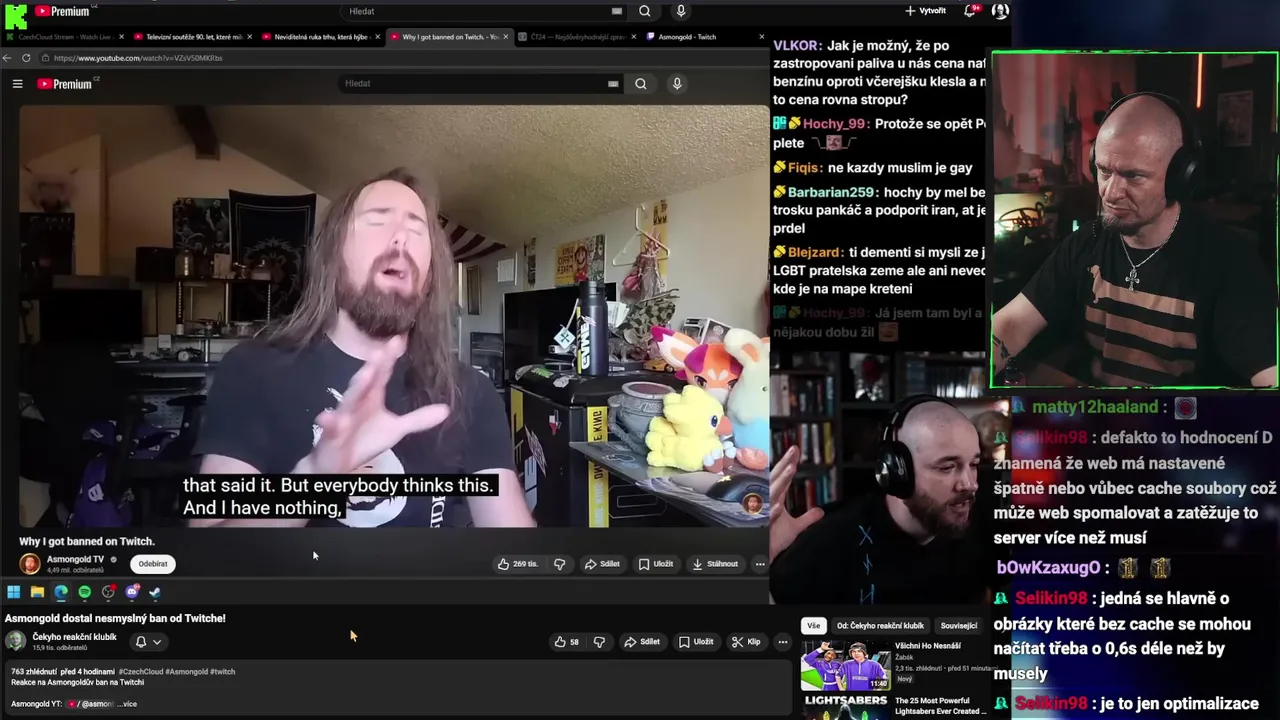The image size is (1280, 720).
Task: Close the Asmongold - Twitch tab
Action: (x=762, y=37)
